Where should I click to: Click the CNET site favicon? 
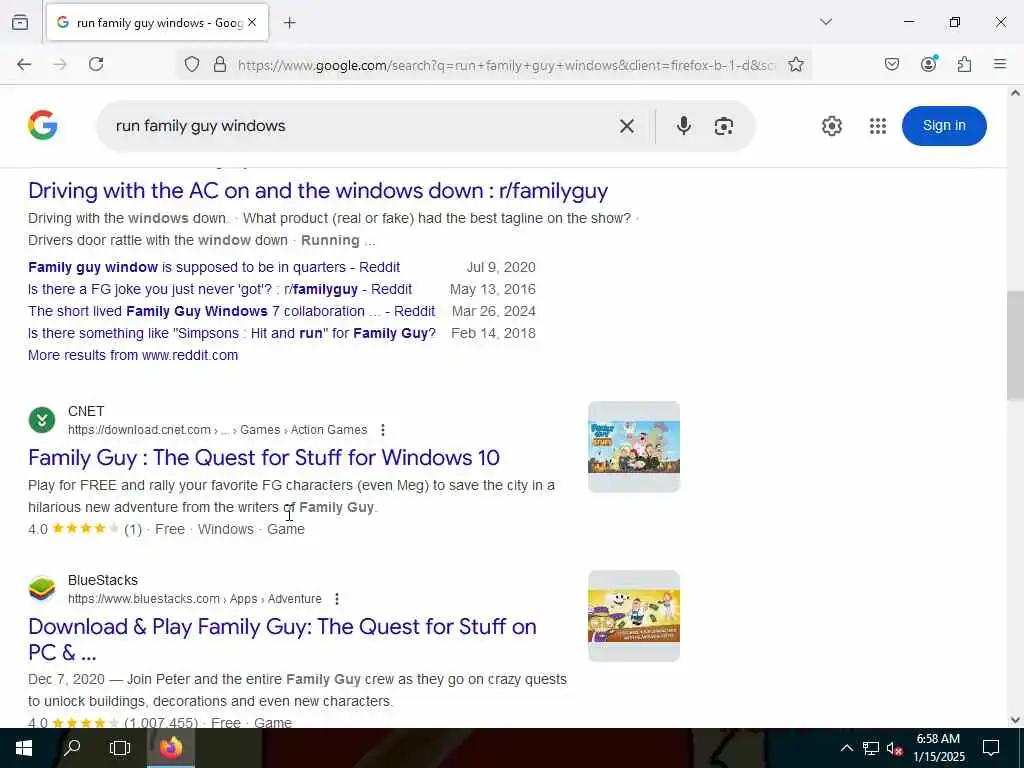coord(42,420)
